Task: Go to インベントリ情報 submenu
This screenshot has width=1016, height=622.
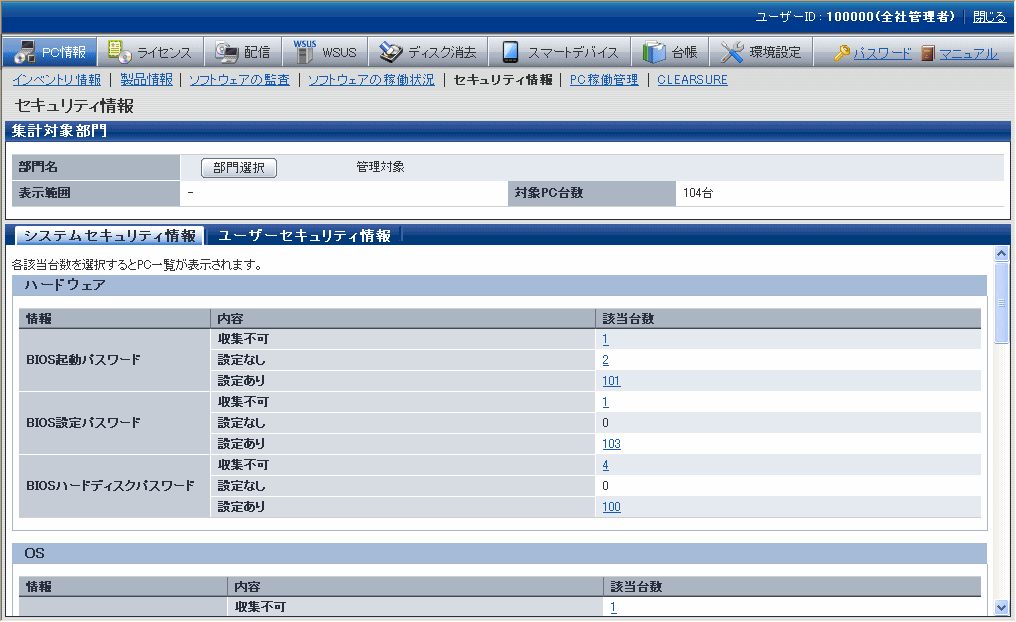Action: click(56, 80)
